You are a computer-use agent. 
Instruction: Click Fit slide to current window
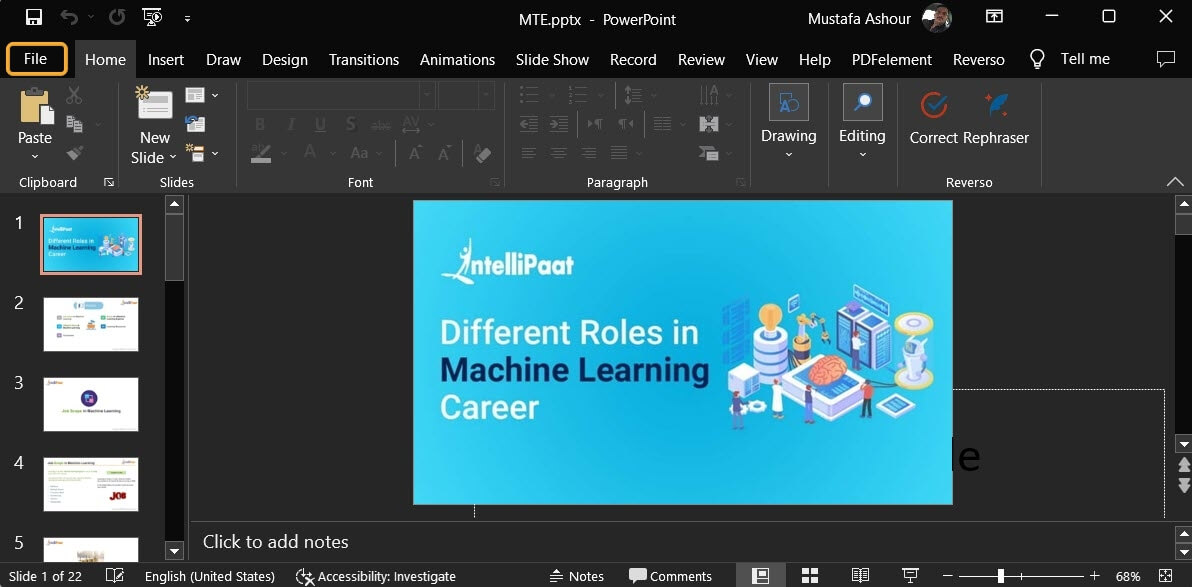(x=1166, y=575)
